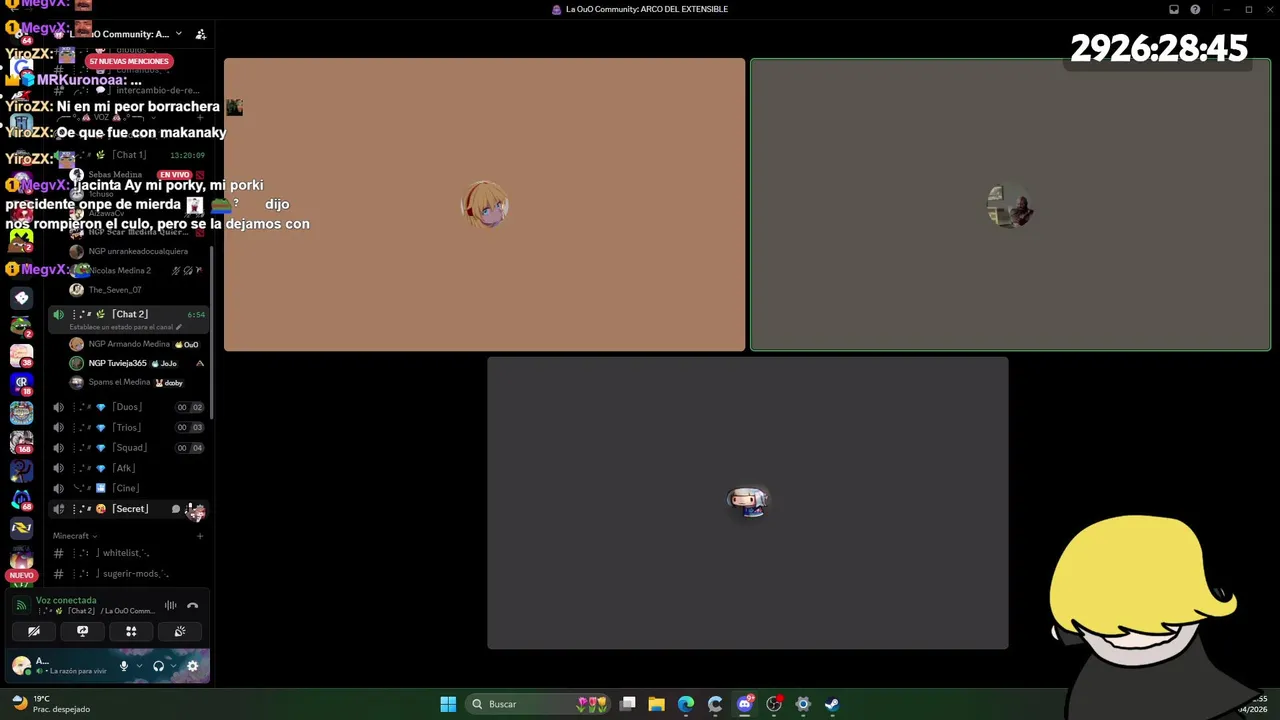
Task: Open white dice server icon
Action: (21, 298)
